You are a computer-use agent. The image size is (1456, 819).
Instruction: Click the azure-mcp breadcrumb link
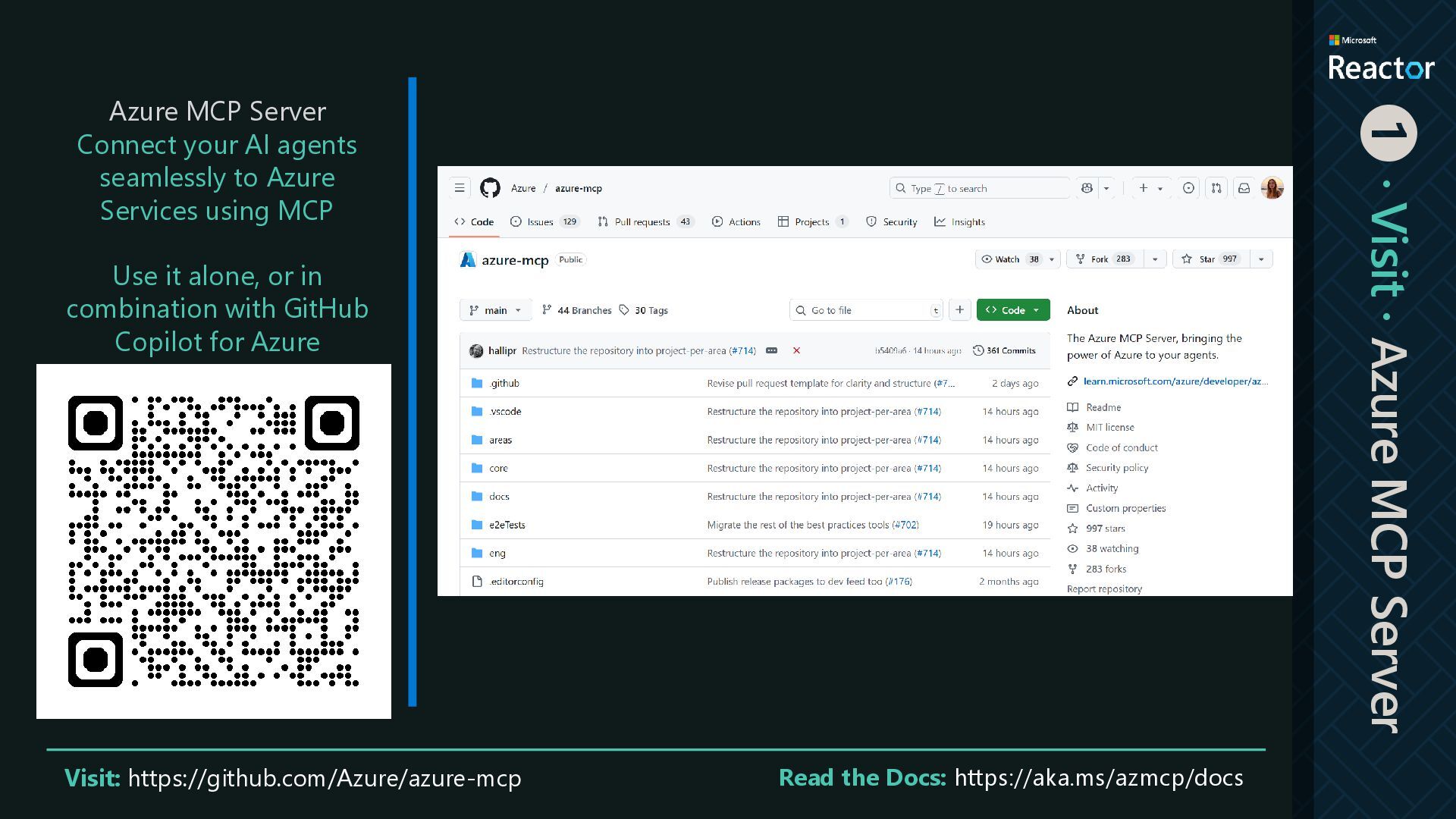(579, 188)
